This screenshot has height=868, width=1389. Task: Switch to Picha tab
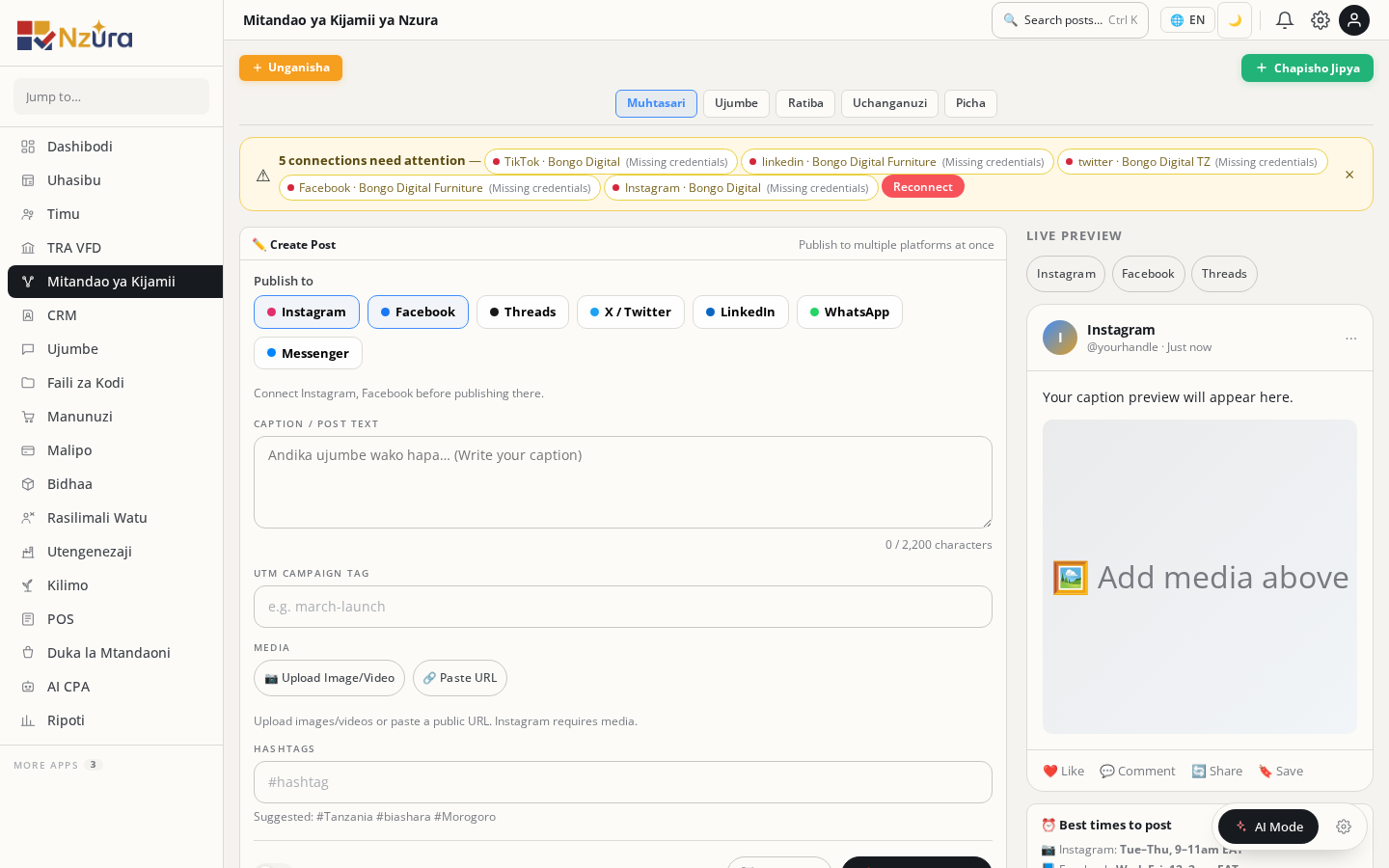[x=970, y=103]
